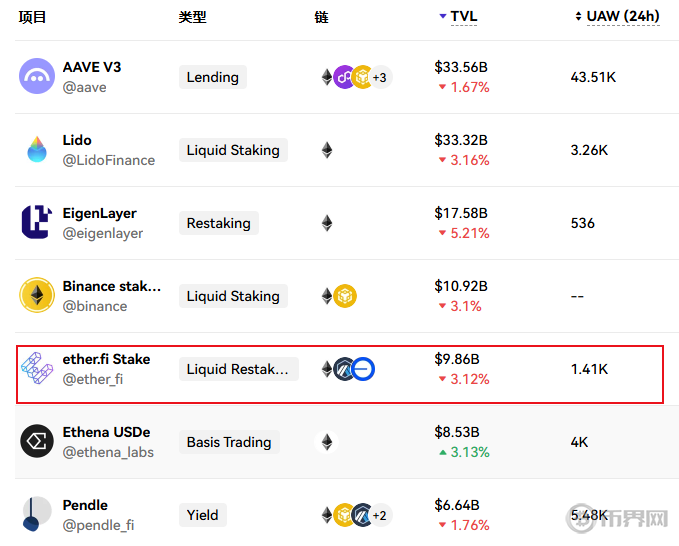
Task: Click the Pendle project logo
Action: coord(37,514)
